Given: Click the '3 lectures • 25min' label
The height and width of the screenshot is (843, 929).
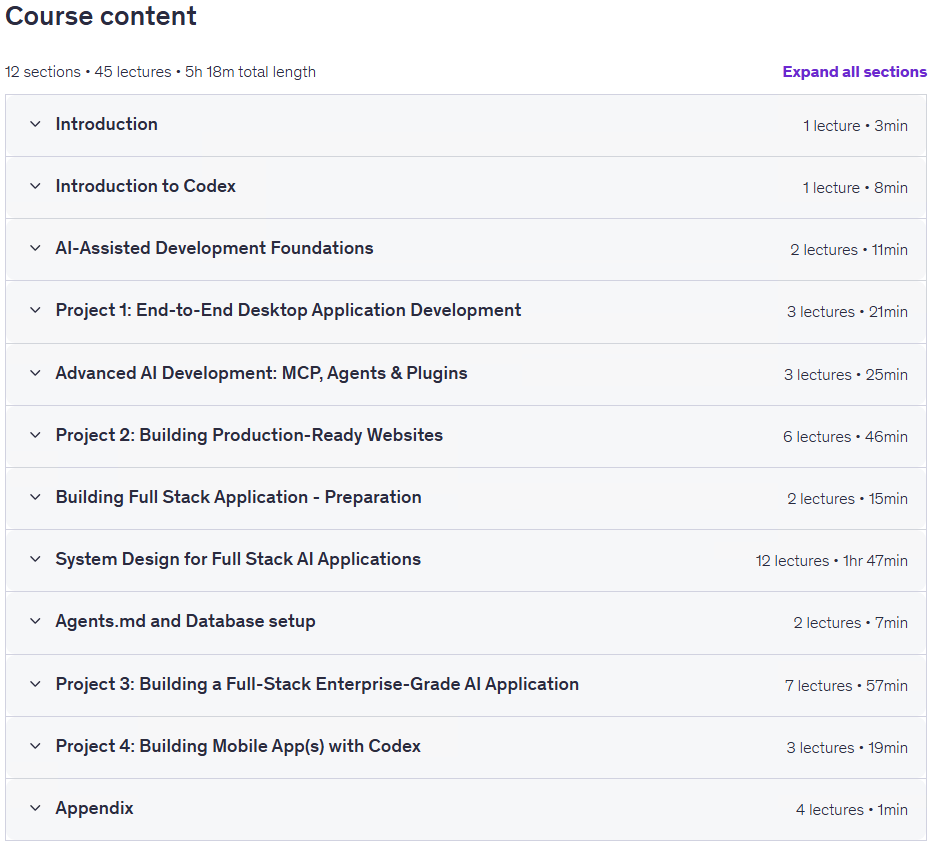Looking at the screenshot, I should pos(845,375).
